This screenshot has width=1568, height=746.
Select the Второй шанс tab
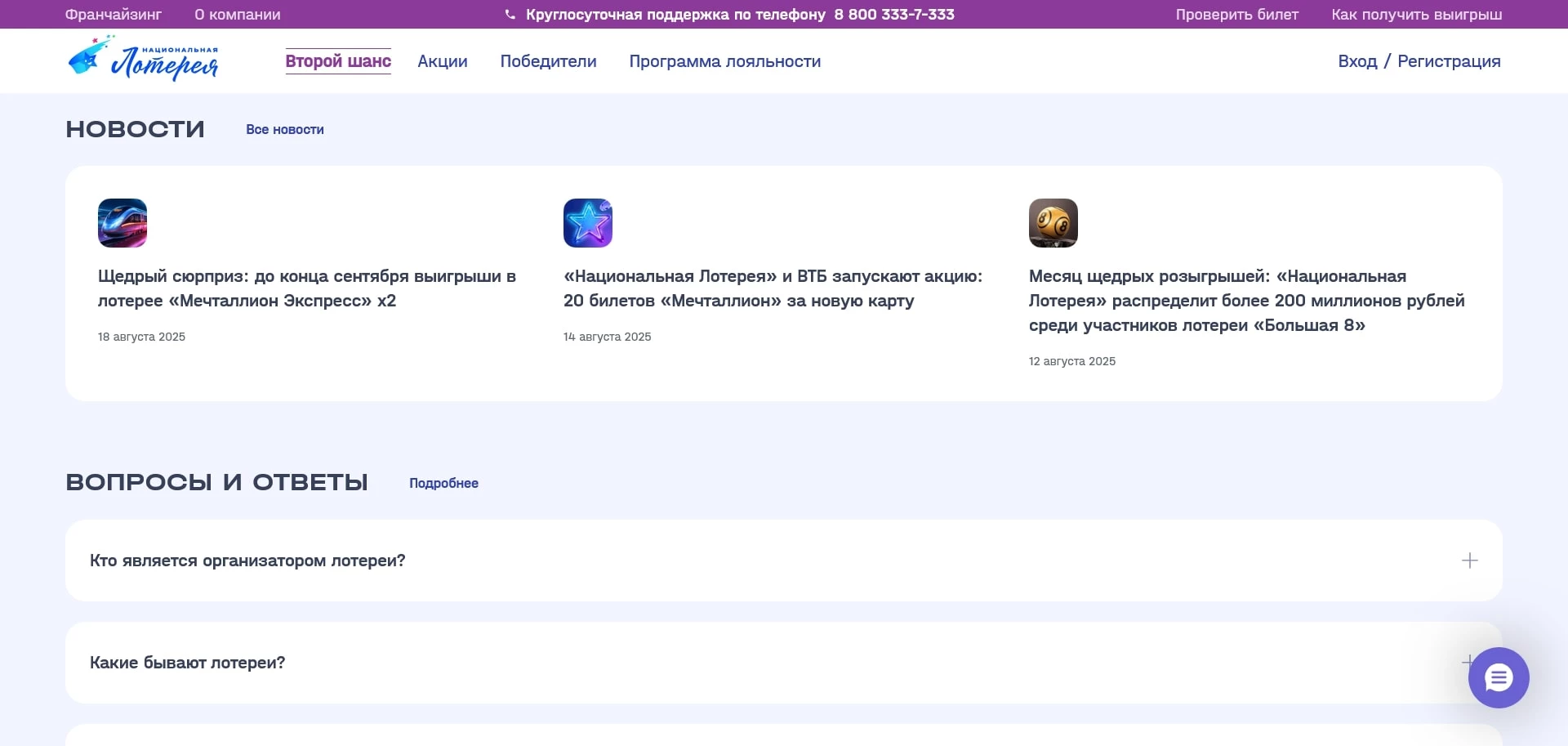point(338,60)
